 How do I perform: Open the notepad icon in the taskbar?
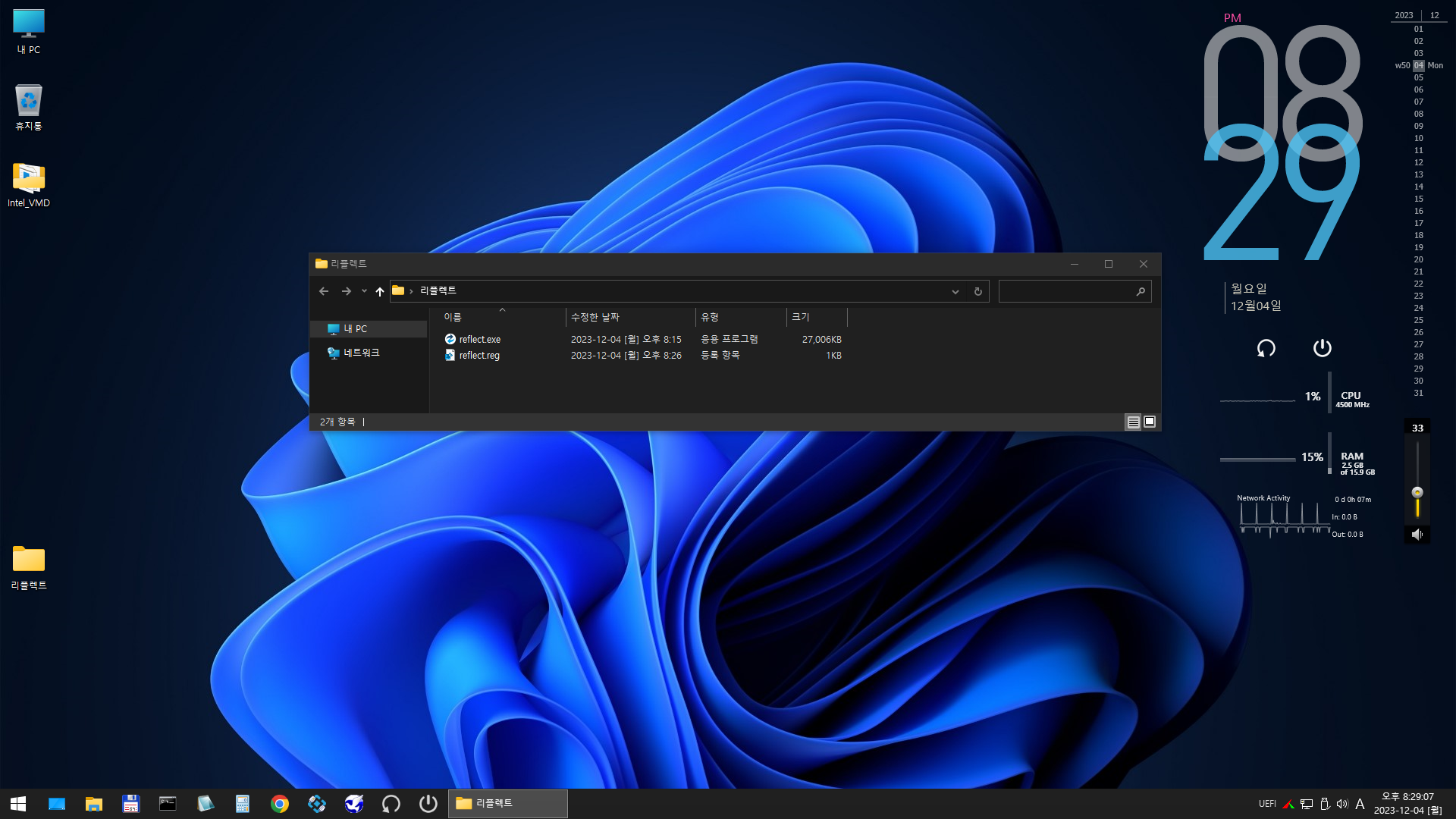point(206,804)
